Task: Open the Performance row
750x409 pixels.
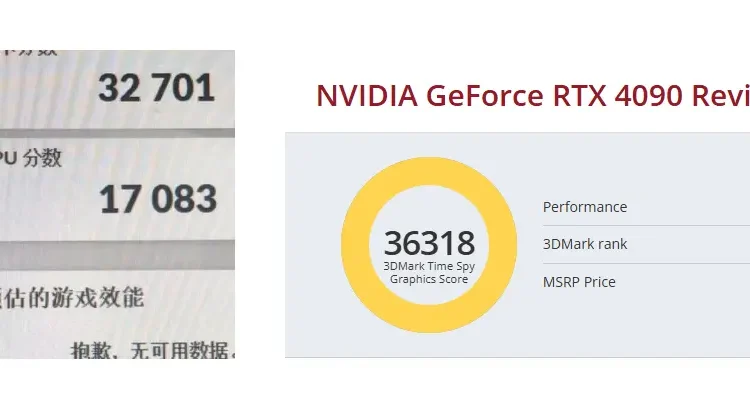Action: (646, 207)
